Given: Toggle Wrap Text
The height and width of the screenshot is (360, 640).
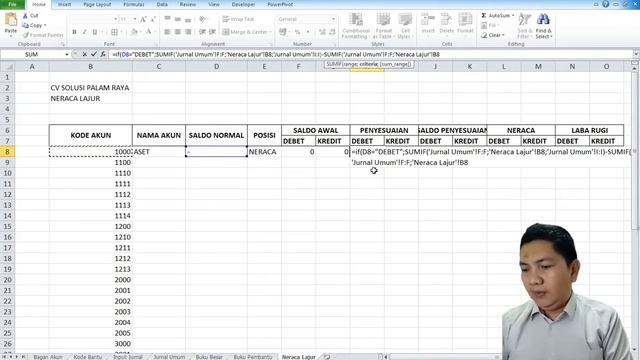Looking at the screenshot, I should pos(238,19).
